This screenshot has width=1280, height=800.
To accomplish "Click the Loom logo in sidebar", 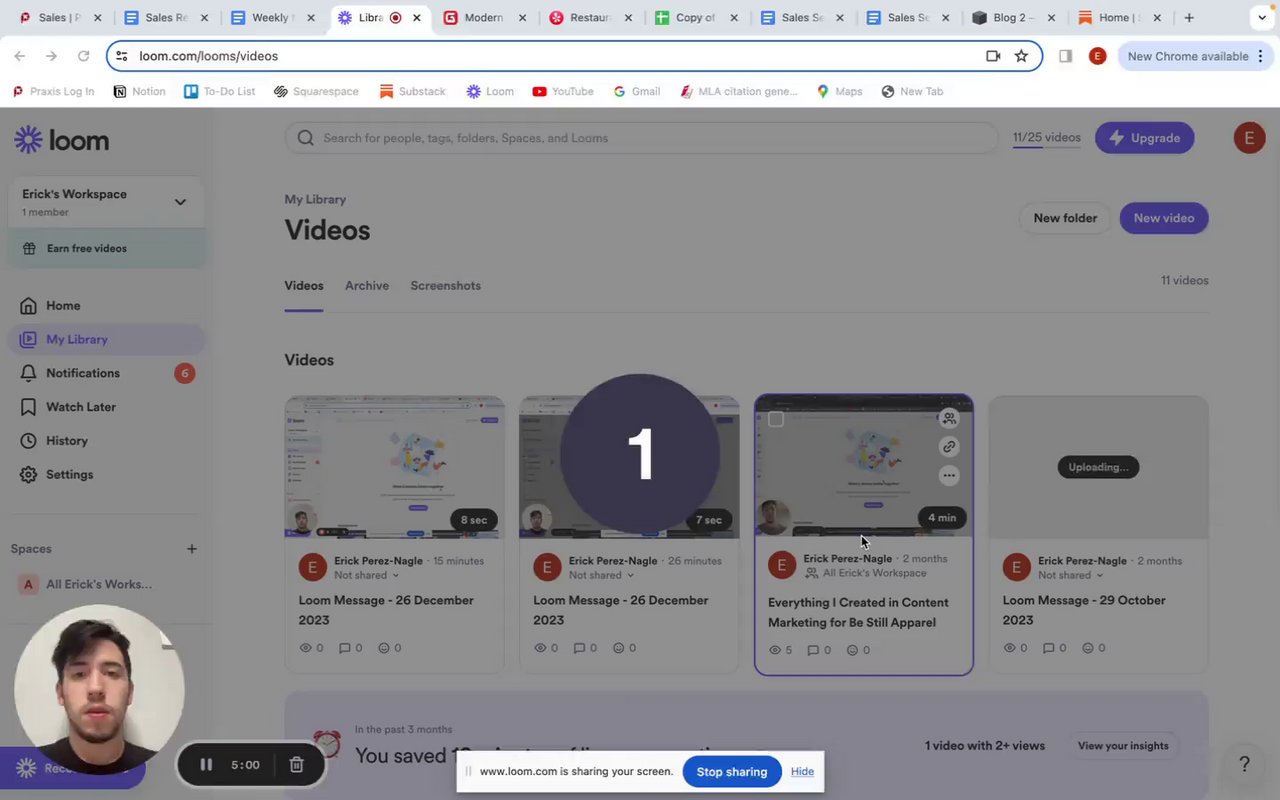I will pyautogui.click(x=61, y=141).
